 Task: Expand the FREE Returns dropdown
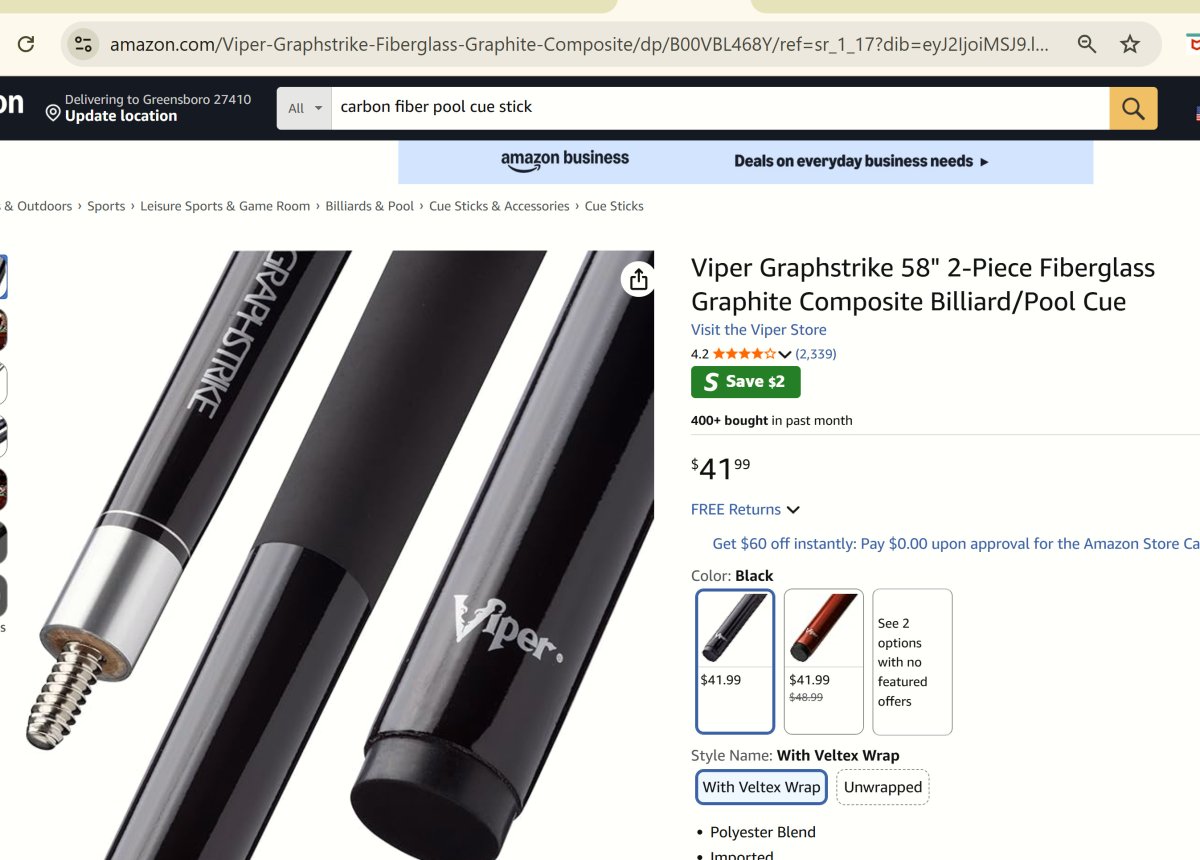[x=745, y=509]
